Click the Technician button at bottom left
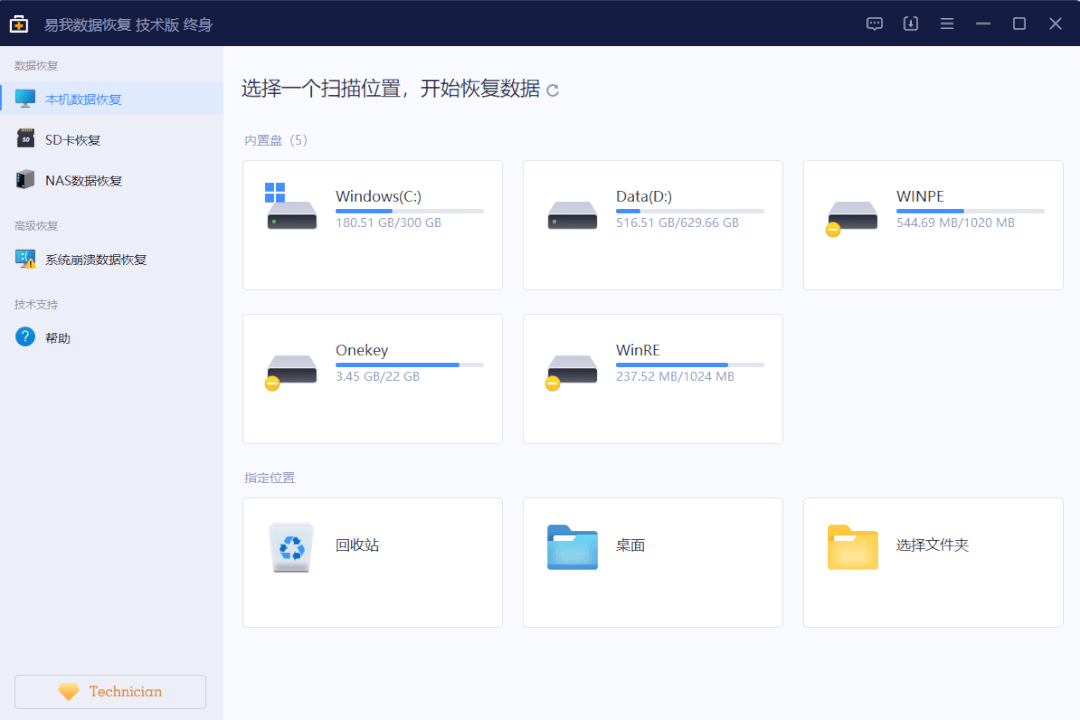This screenshot has width=1080, height=720. pos(109,691)
